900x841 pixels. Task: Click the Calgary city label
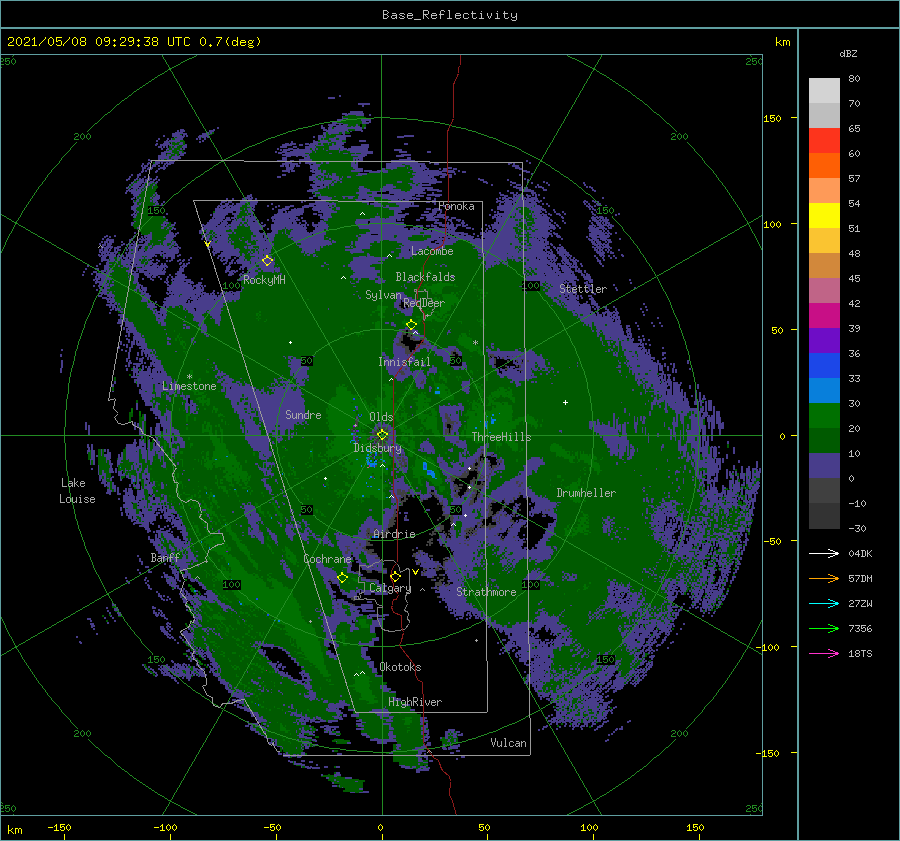click(390, 588)
